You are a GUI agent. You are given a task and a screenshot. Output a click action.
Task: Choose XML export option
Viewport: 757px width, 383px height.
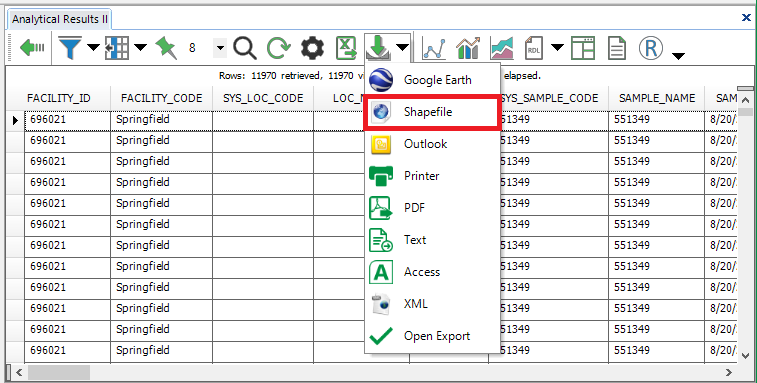coord(432,304)
